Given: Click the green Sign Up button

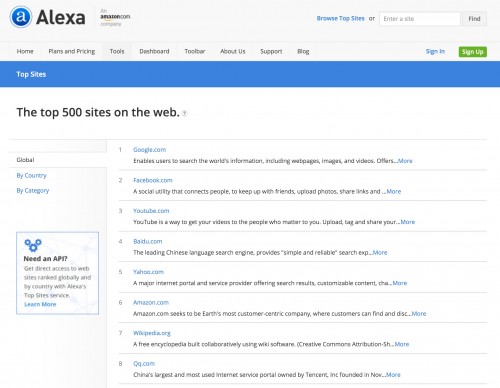Looking at the screenshot, I should [x=473, y=52].
